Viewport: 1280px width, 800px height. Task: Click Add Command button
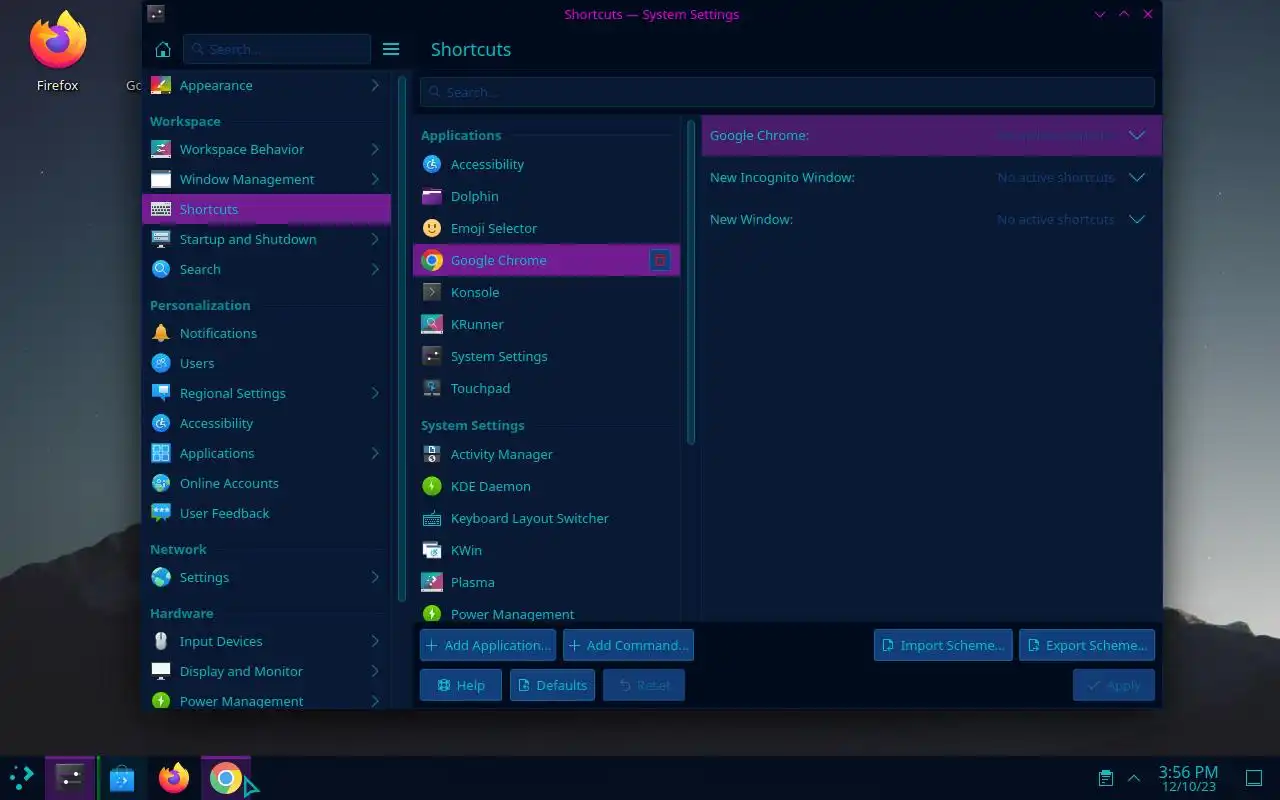coord(628,645)
